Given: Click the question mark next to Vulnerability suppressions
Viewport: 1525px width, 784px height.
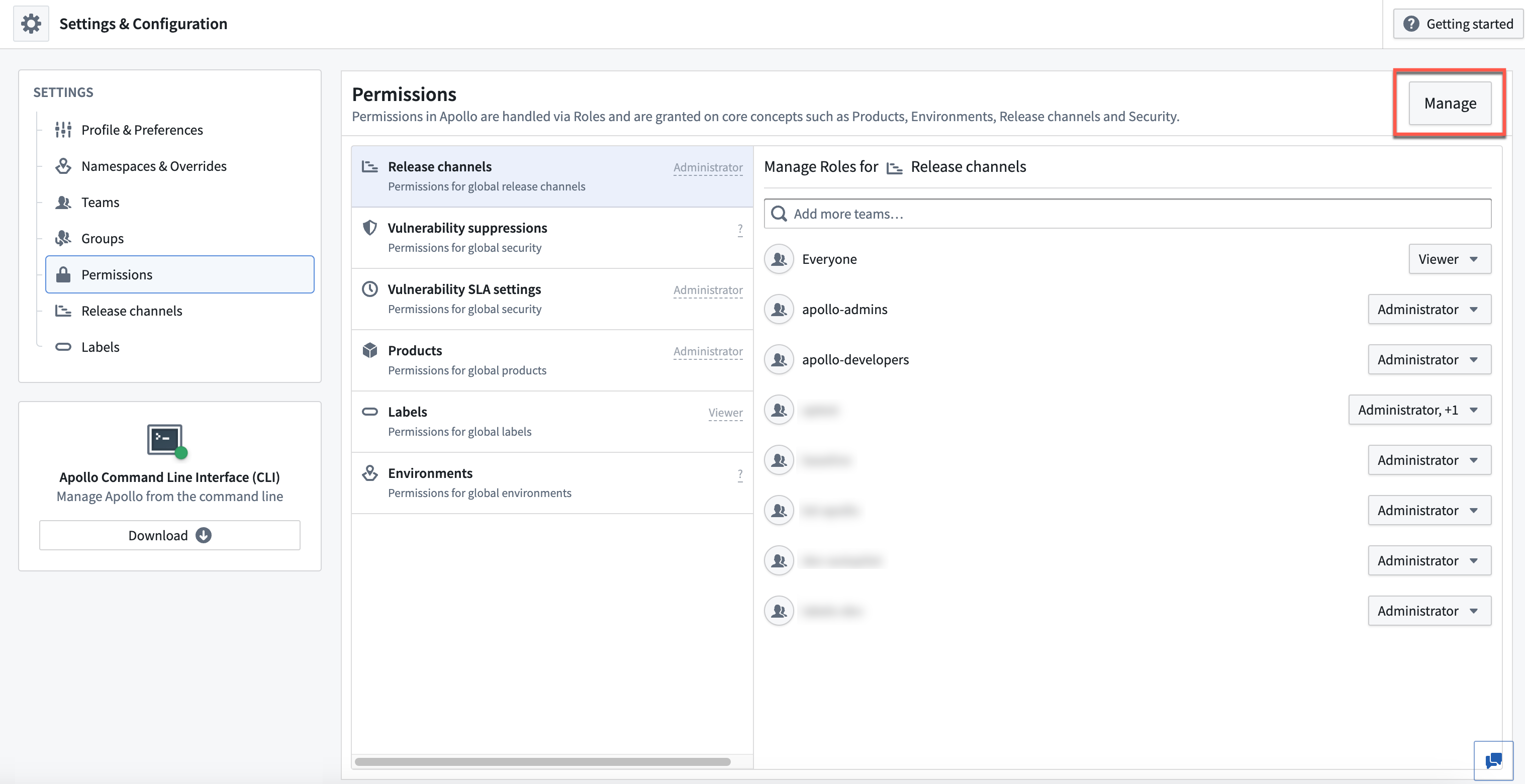Looking at the screenshot, I should 740,230.
